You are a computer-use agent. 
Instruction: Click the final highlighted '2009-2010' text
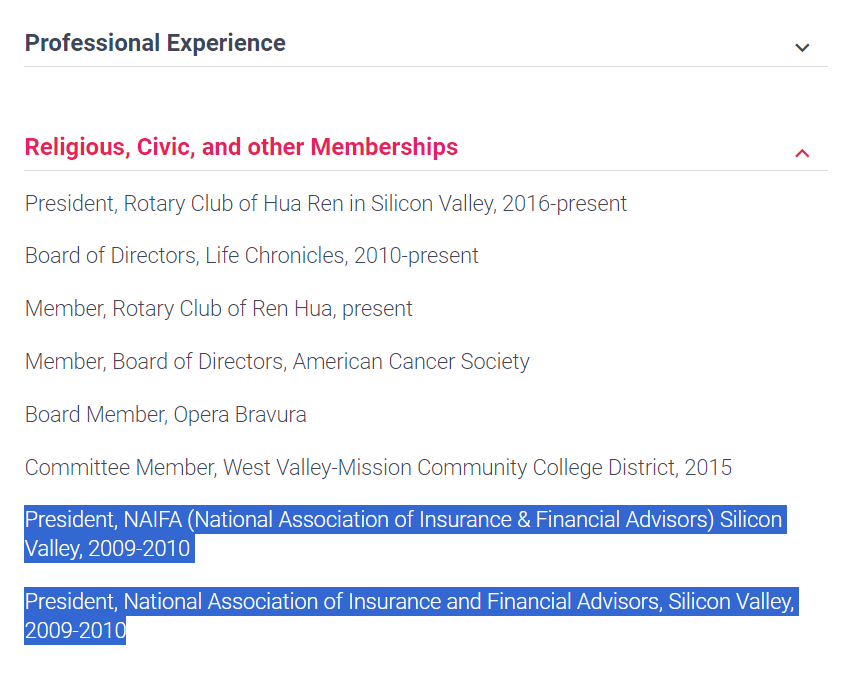point(75,630)
